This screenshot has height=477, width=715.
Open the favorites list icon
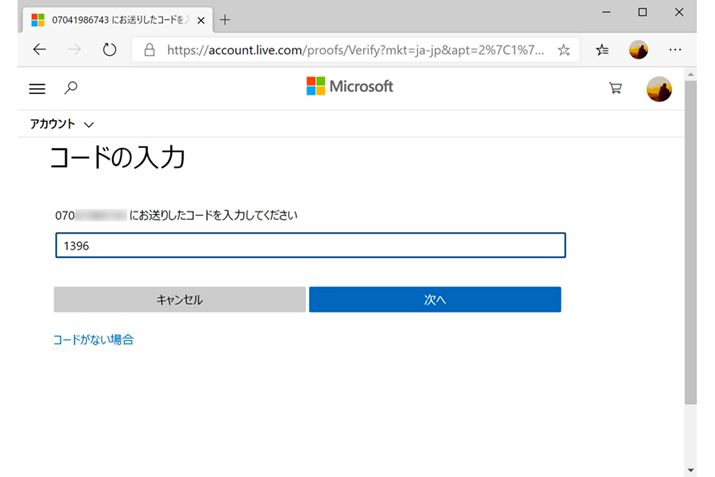[x=603, y=50]
